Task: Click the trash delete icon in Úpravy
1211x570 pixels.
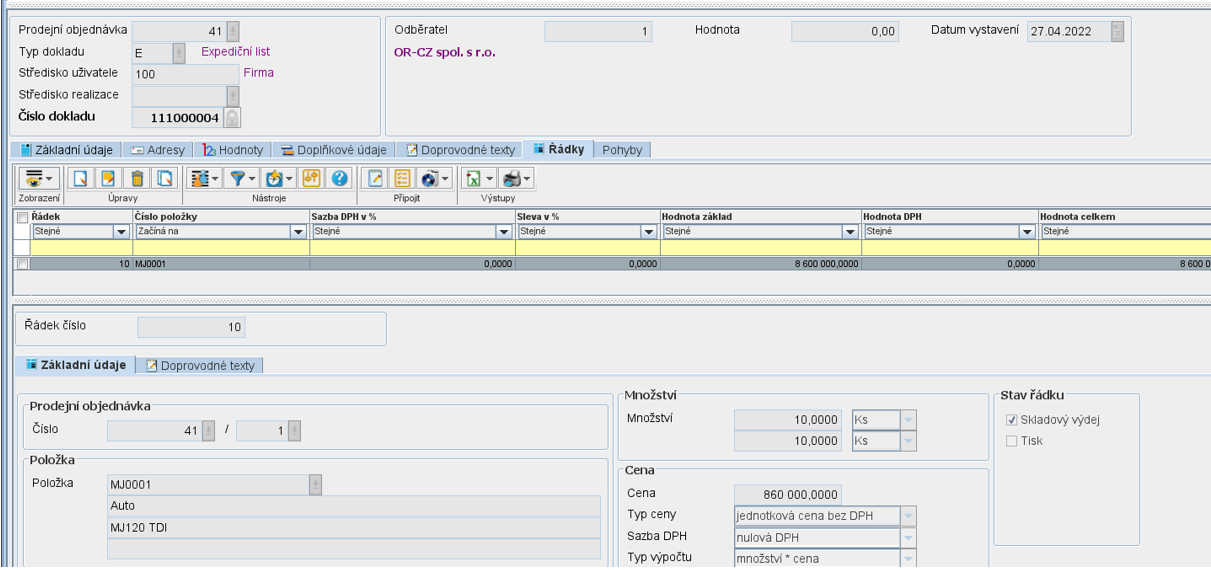Action: coord(137,179)
